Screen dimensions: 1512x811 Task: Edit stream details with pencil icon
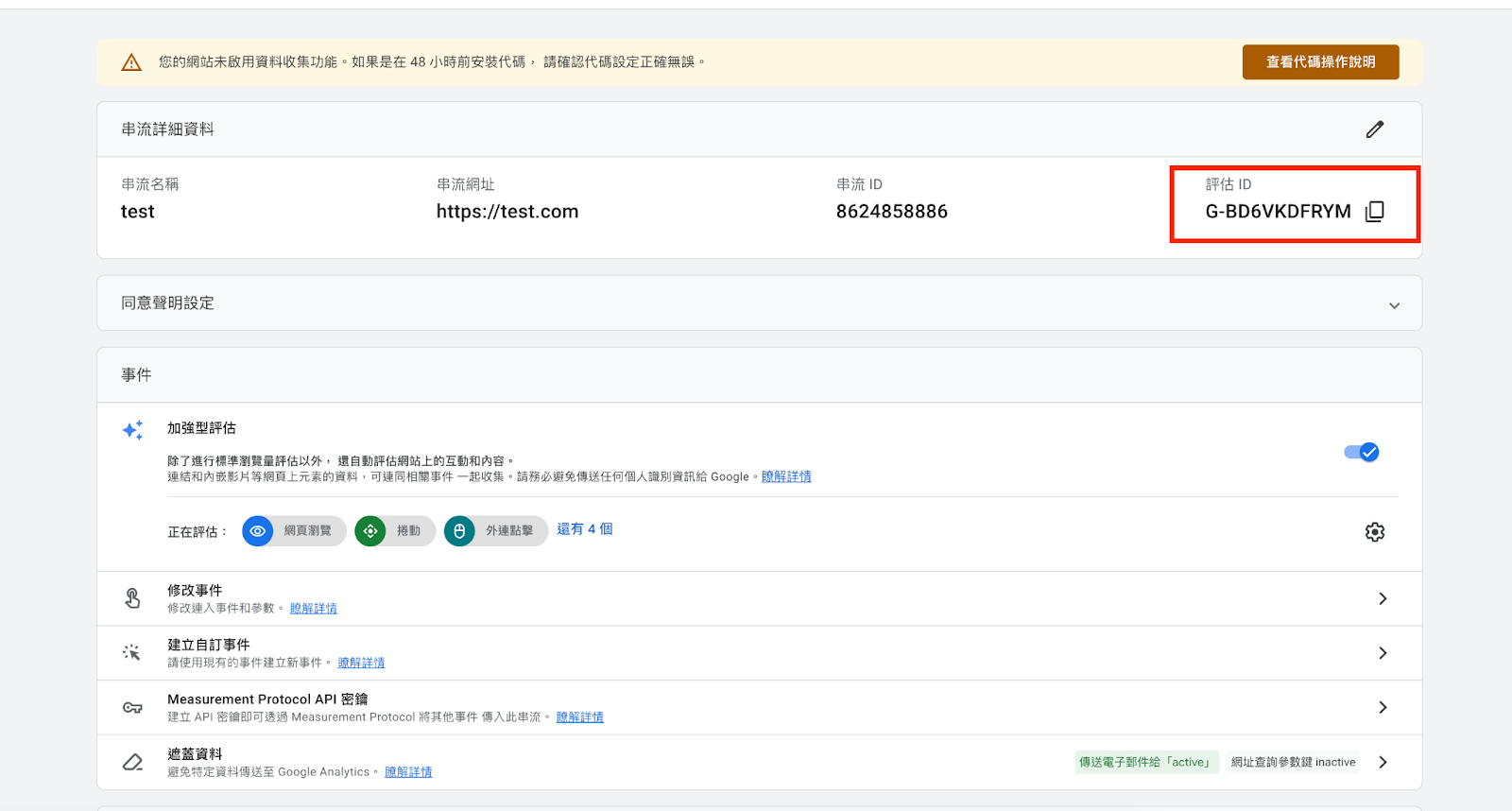1375,129
